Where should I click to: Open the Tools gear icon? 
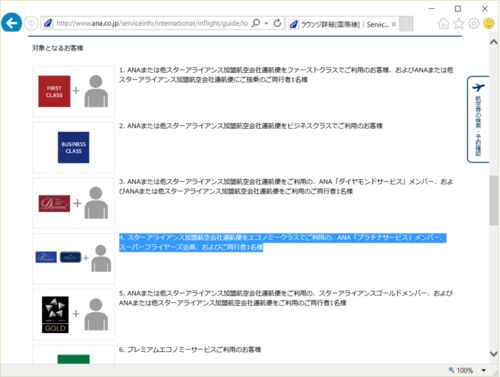pyautogui.click(x=474, y=23)
